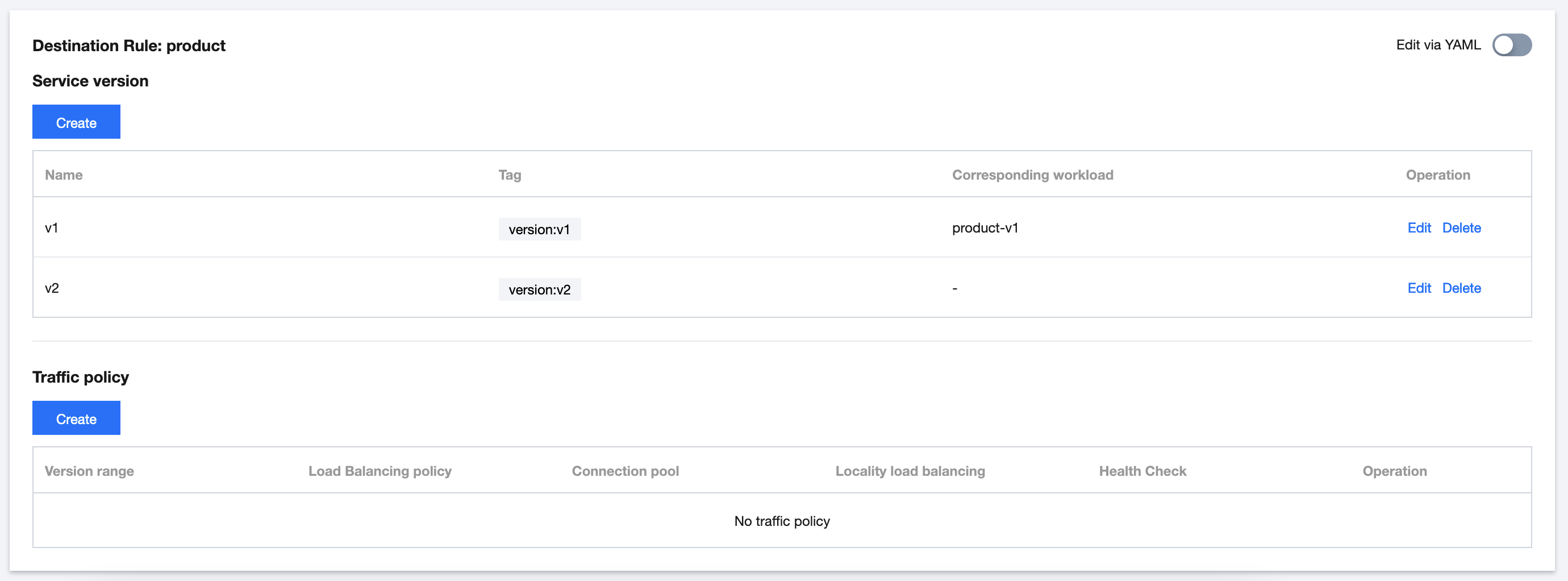Click Create under Service version
1568x581 pixels.
[76, 122]
